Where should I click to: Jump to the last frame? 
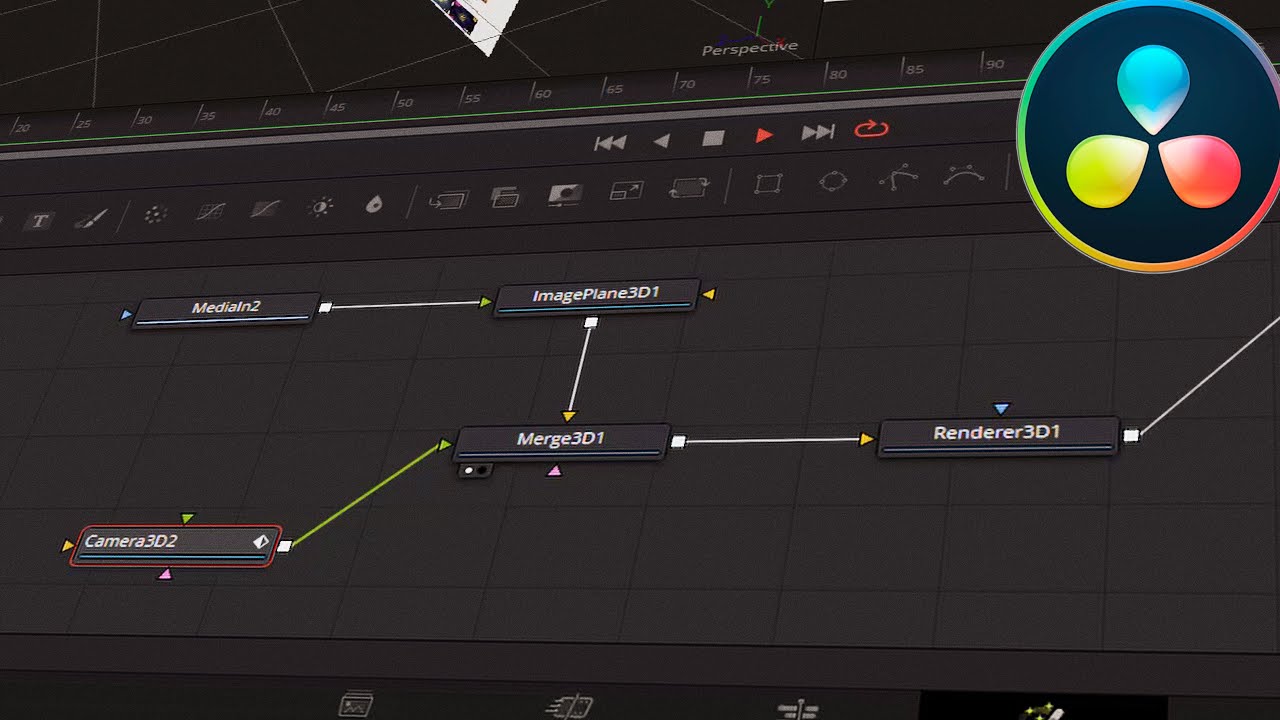coord(818,132)
